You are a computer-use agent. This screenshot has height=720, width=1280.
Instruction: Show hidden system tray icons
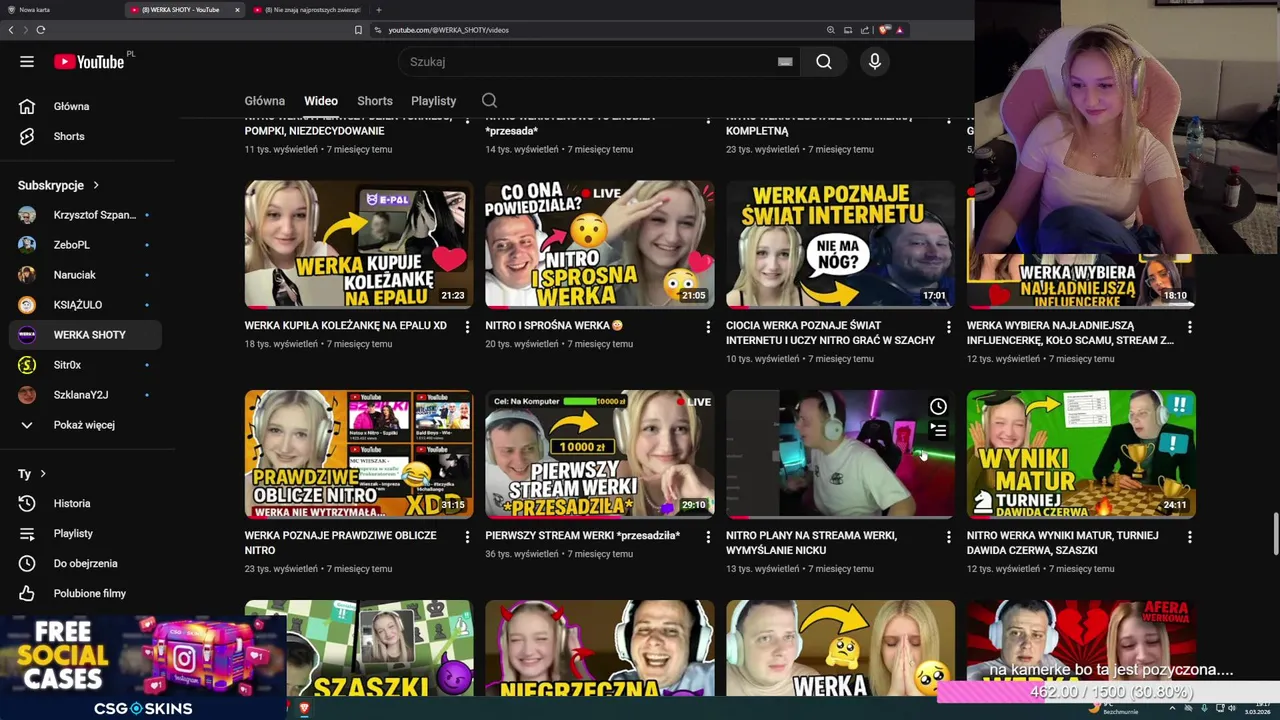click(x=1172, y=709)
